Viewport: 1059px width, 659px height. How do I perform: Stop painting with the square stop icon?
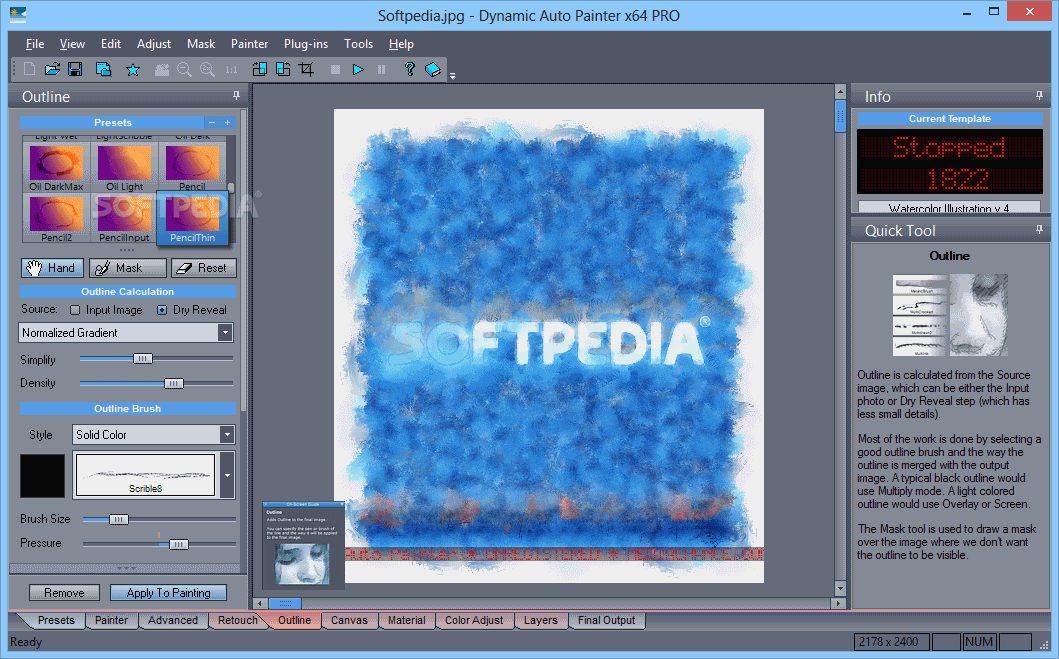point(335,70)
